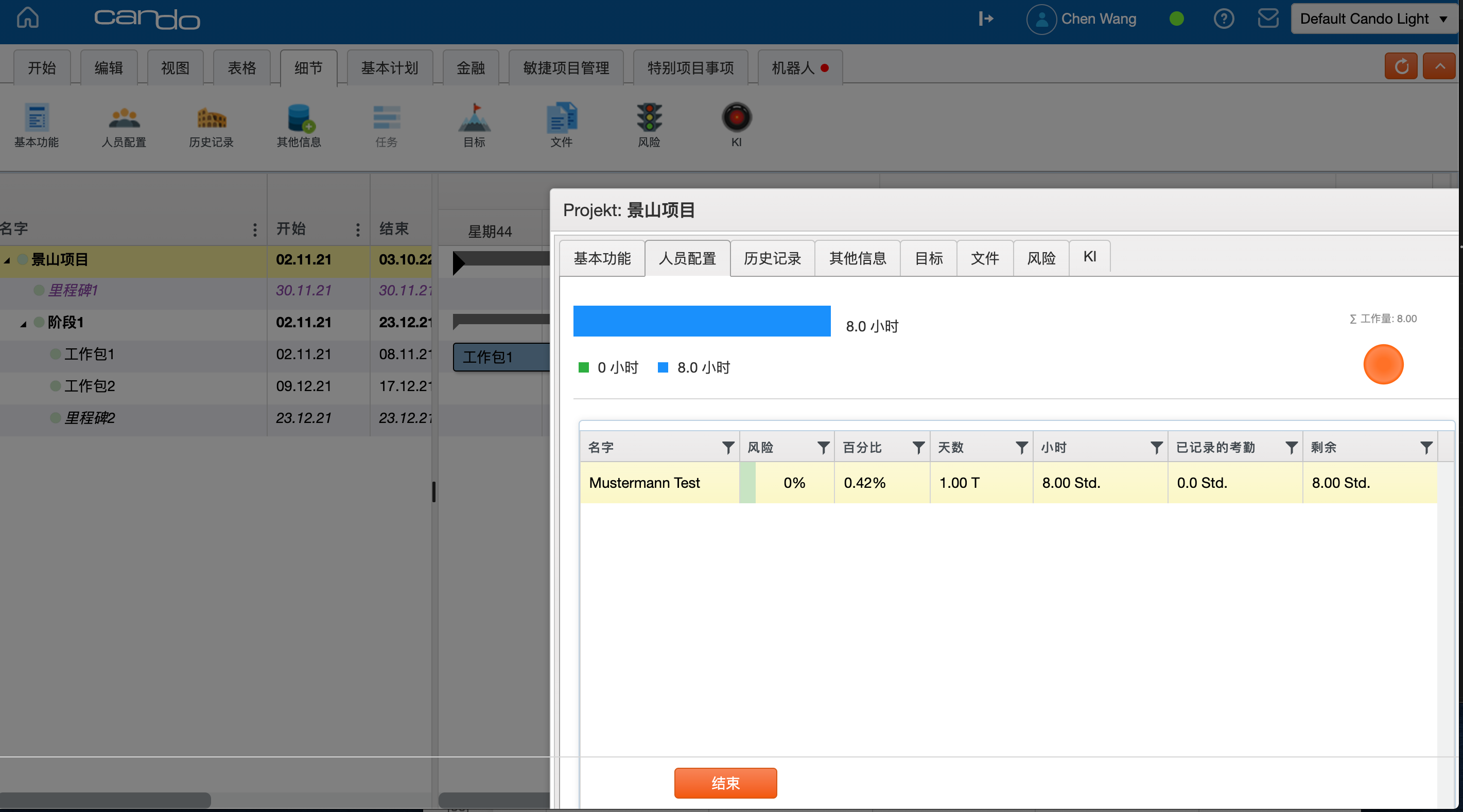This screenshot has width=1463, height=812.
Task: Switch to the 表格 ribbon tab
Action: pos(242,67)
